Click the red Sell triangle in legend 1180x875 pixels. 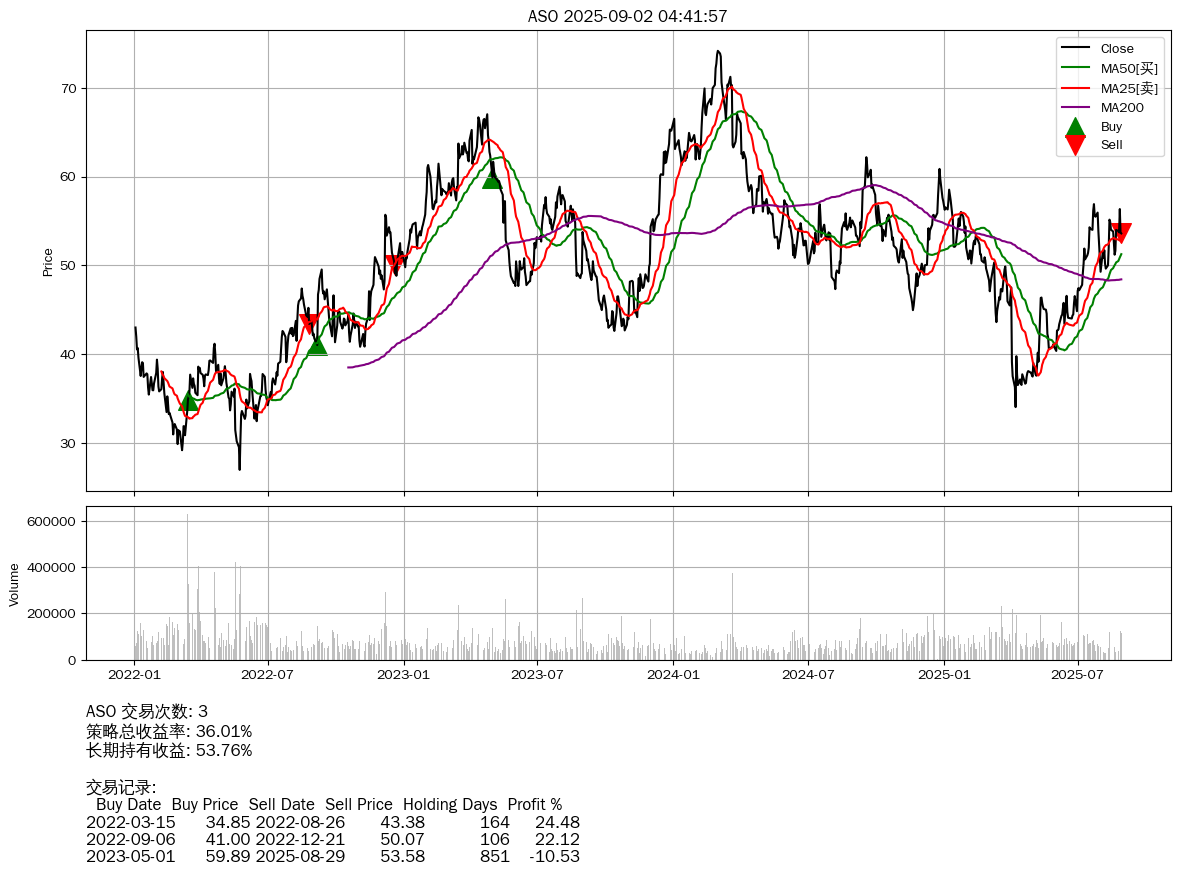click(1075, 145)
